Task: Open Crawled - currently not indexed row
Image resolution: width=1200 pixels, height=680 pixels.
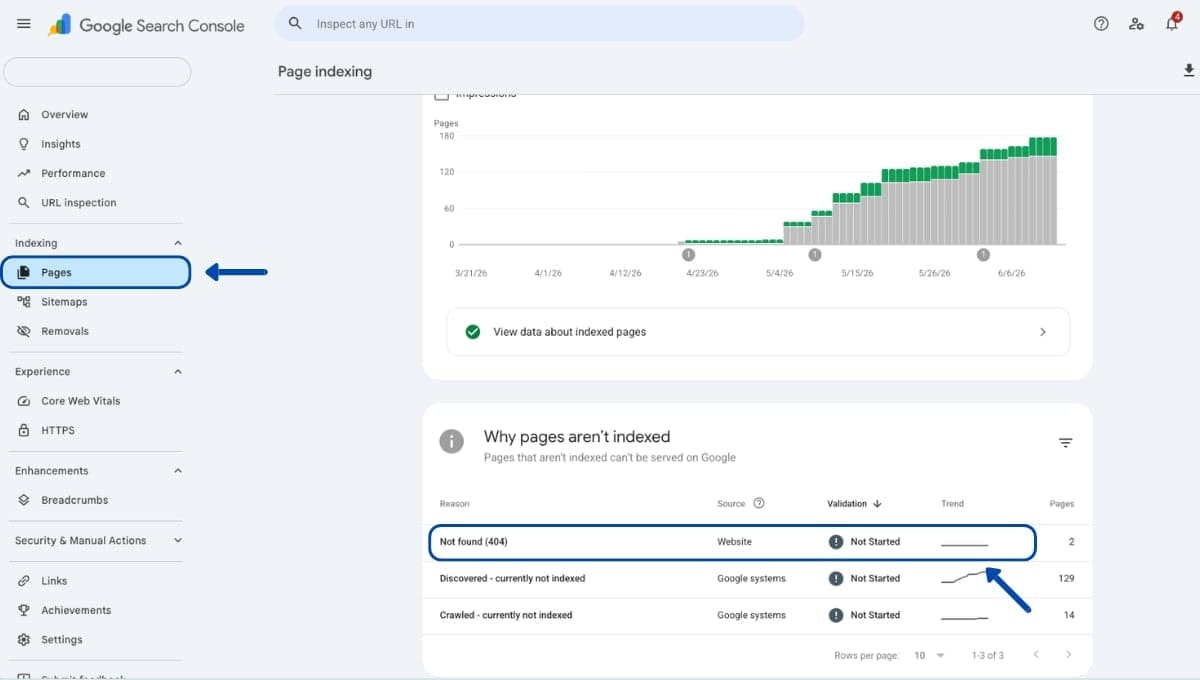Action: tap(758, 615)
